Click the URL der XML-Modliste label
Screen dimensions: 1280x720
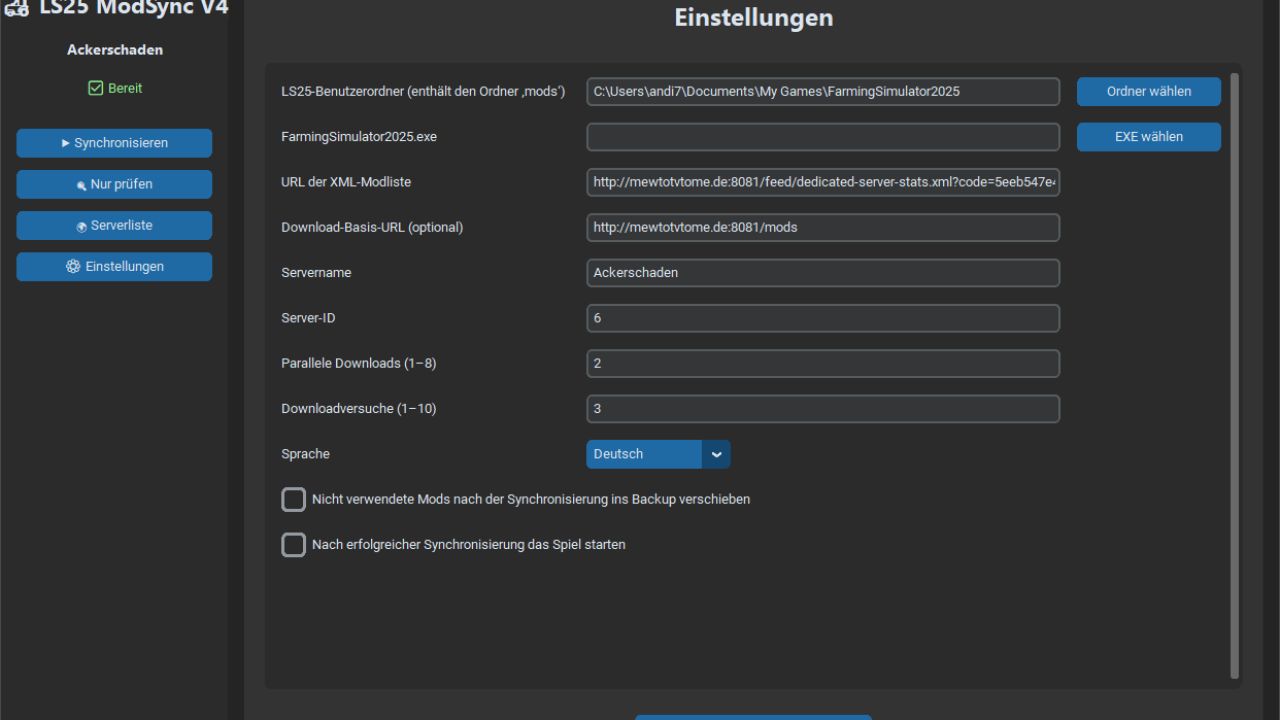tap(346, 182)
